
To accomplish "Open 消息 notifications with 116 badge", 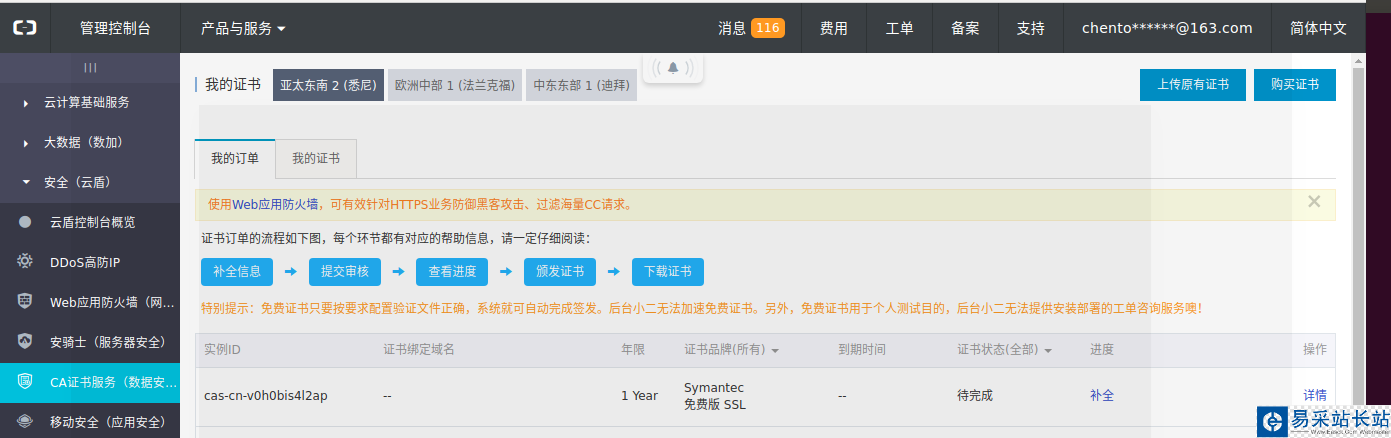I will [751, 28].
